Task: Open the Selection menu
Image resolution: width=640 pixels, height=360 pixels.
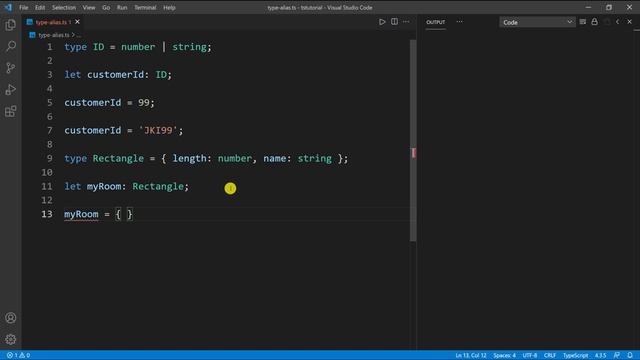Action: click(x=64, y=7)
